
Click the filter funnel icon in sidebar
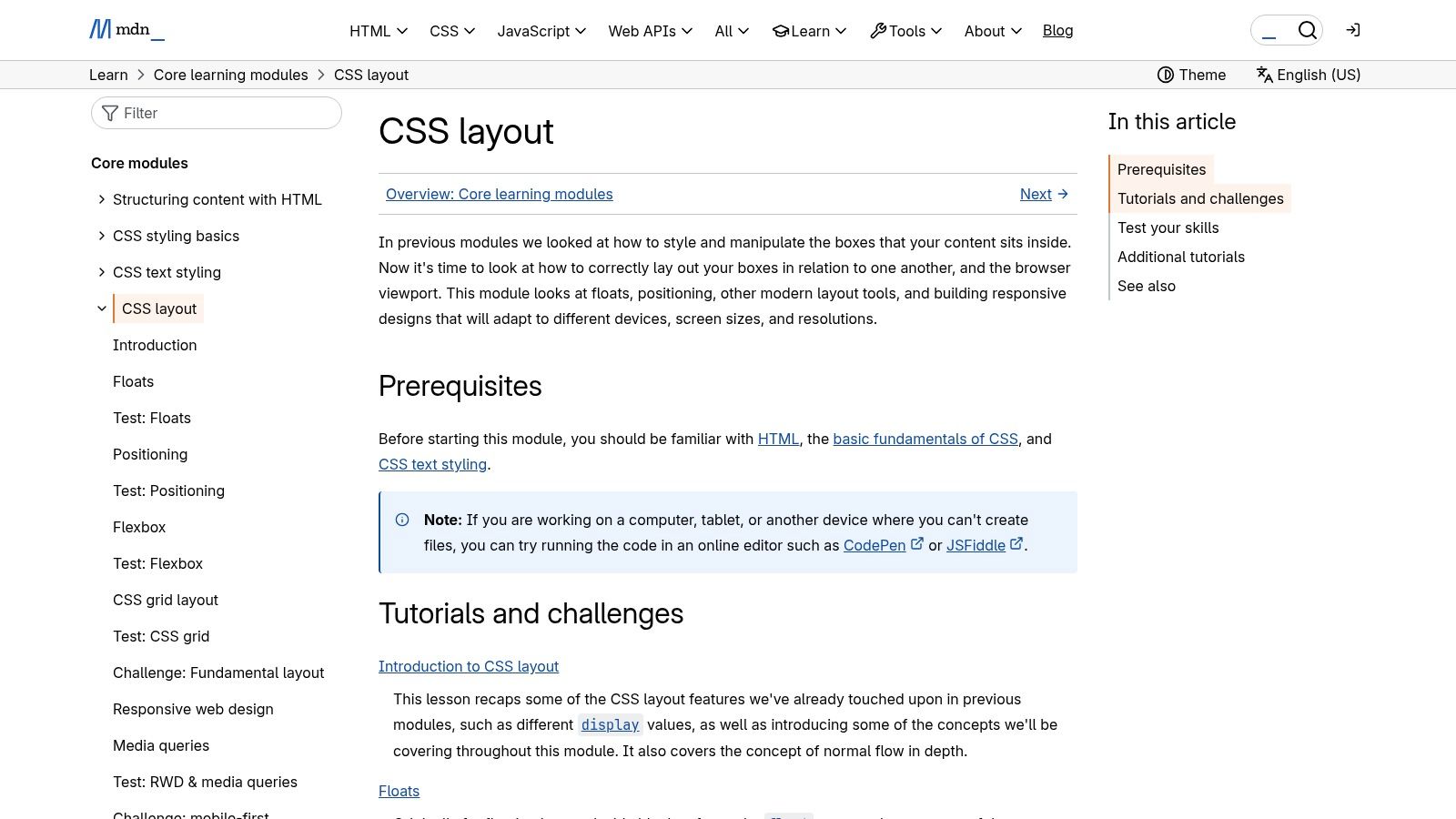click(x=110, y=113)
